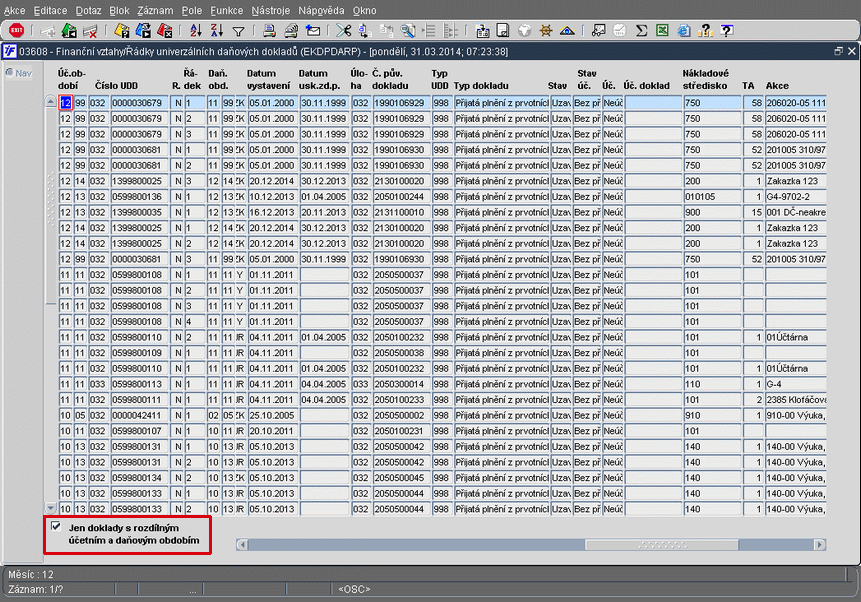
Task: Click the Sigma sum icon
Action: pos(641,30)
